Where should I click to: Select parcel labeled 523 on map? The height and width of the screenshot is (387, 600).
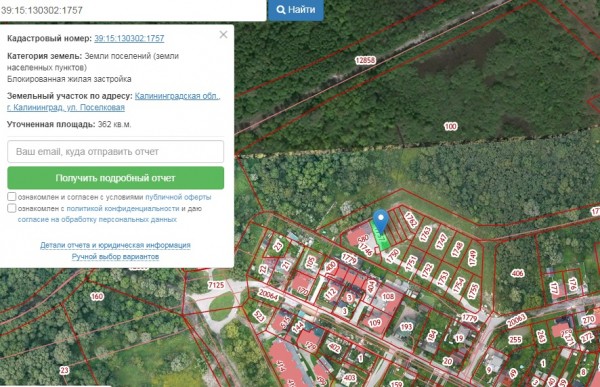(x=259, y=316)
